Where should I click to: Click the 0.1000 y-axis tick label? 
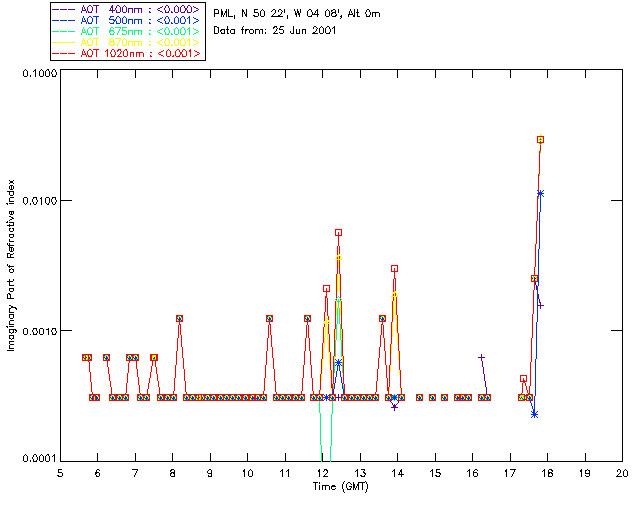tap(39, 73)
